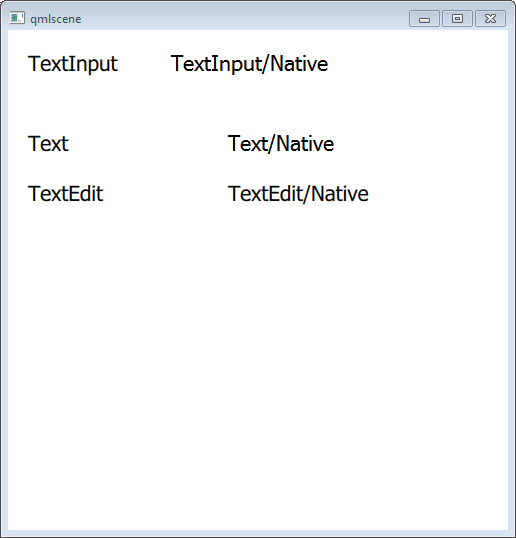The height and width of the screenshot is (538, 516).
Task: Click the slash in Text/Native
Action: point(271,143)
